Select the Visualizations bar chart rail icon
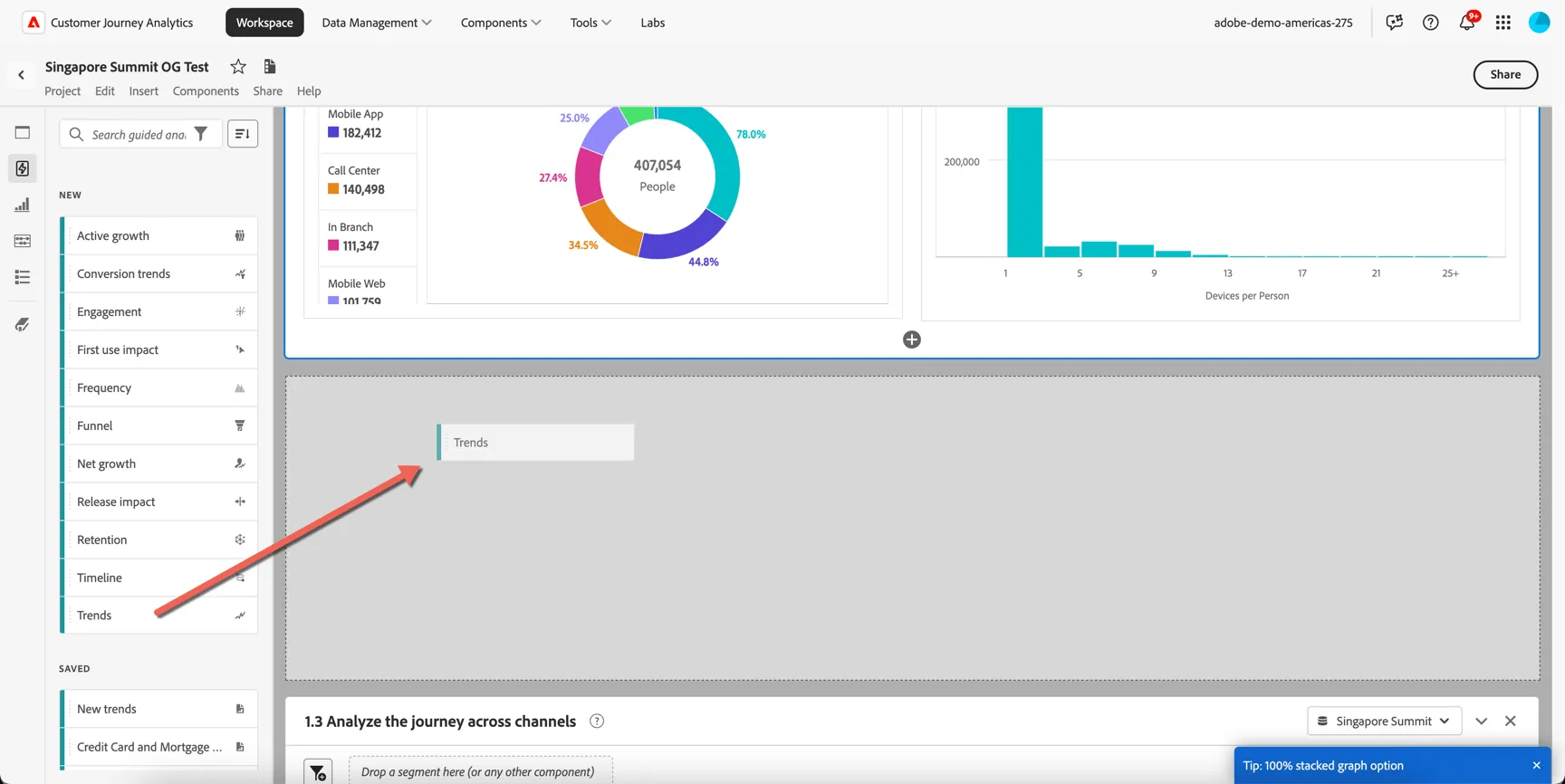Screen dimensions: 1565x784 pyautogui.click(x=23, y=205)
